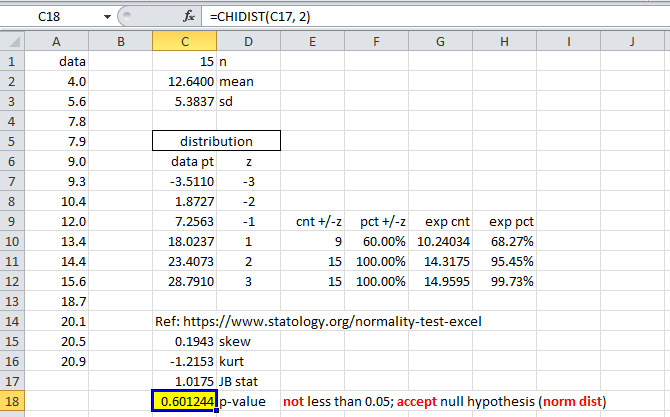
Task: Click the cell with value 7.8
Action: pos(56,121)
